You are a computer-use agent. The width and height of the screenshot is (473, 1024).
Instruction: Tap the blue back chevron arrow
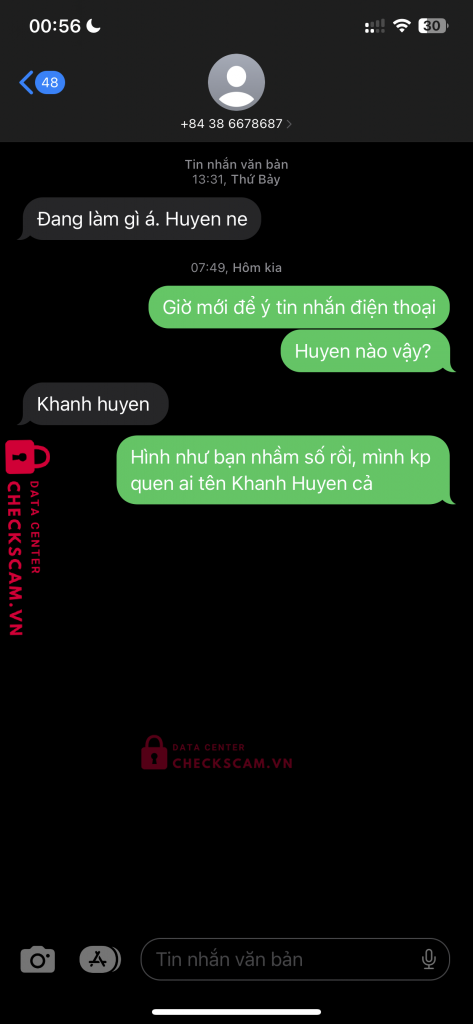pyautogui.click(x=26, y=83)
